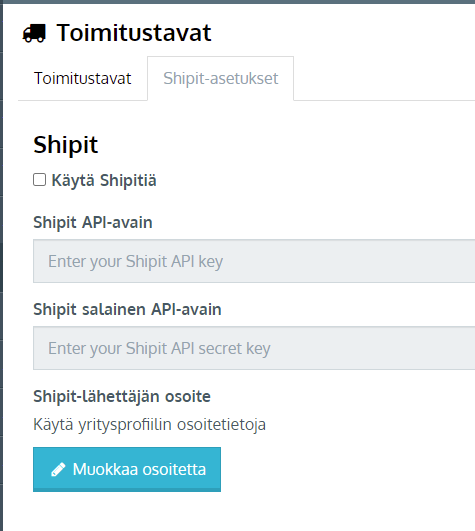This screenshot has width=475, height=531.
Task: Click the Shipit-lähettäjän osoite label
Action: click(122, 397)
